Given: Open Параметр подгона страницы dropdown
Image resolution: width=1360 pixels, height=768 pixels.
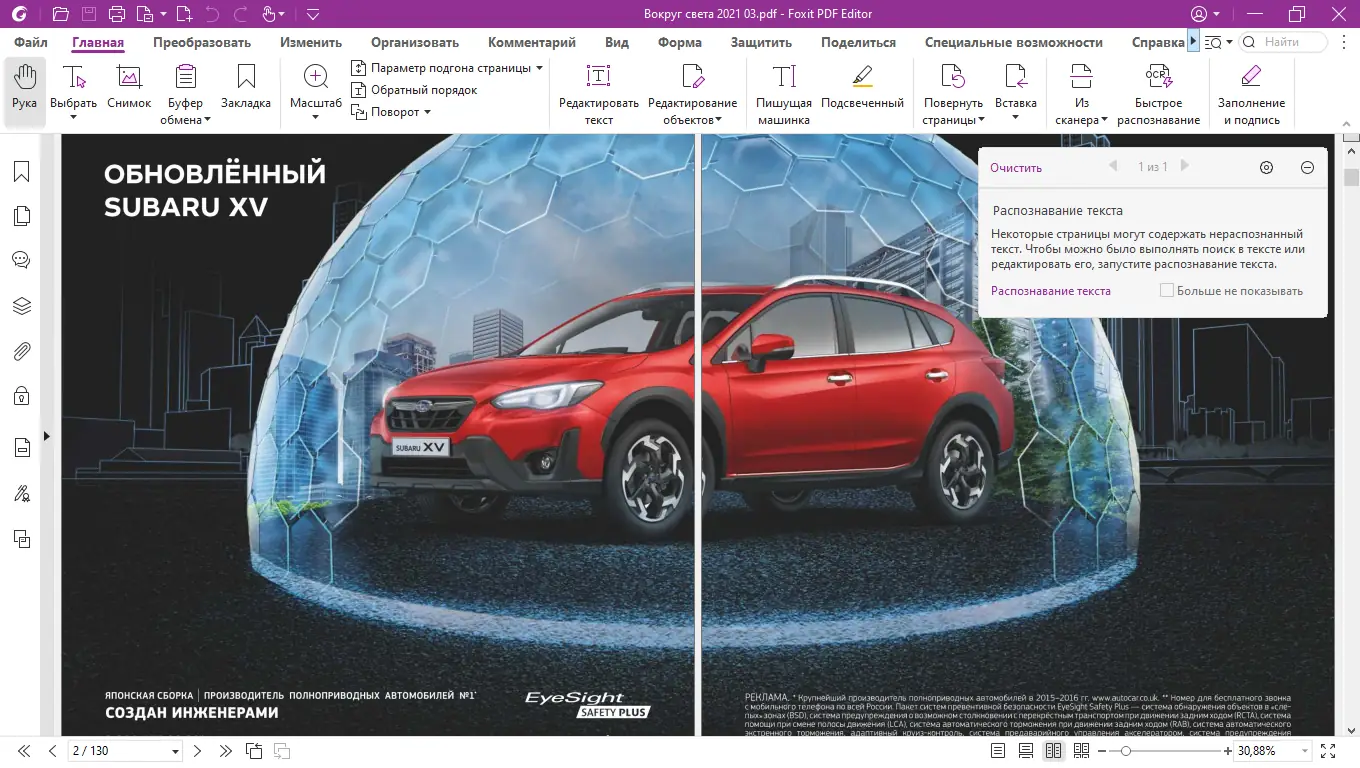Looking at the screenshot, I should coord(539,68).
